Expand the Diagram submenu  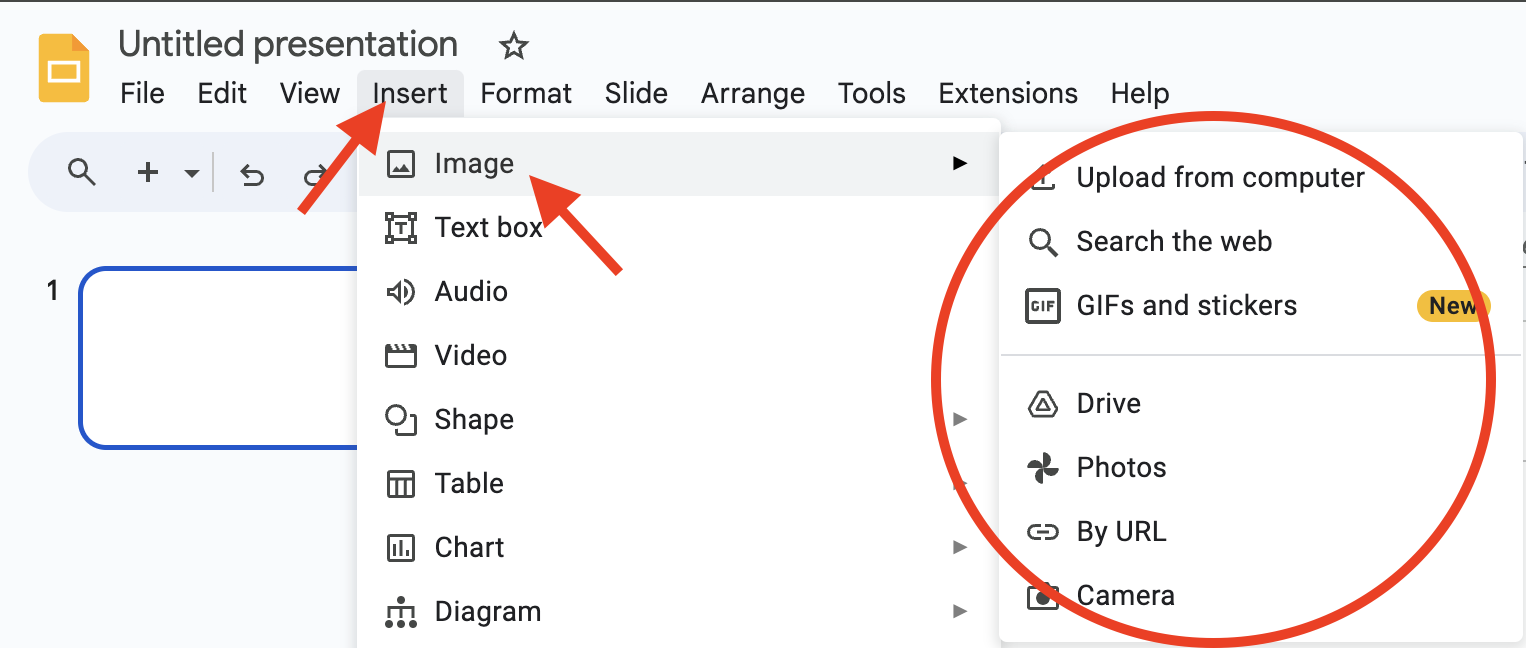487,612
